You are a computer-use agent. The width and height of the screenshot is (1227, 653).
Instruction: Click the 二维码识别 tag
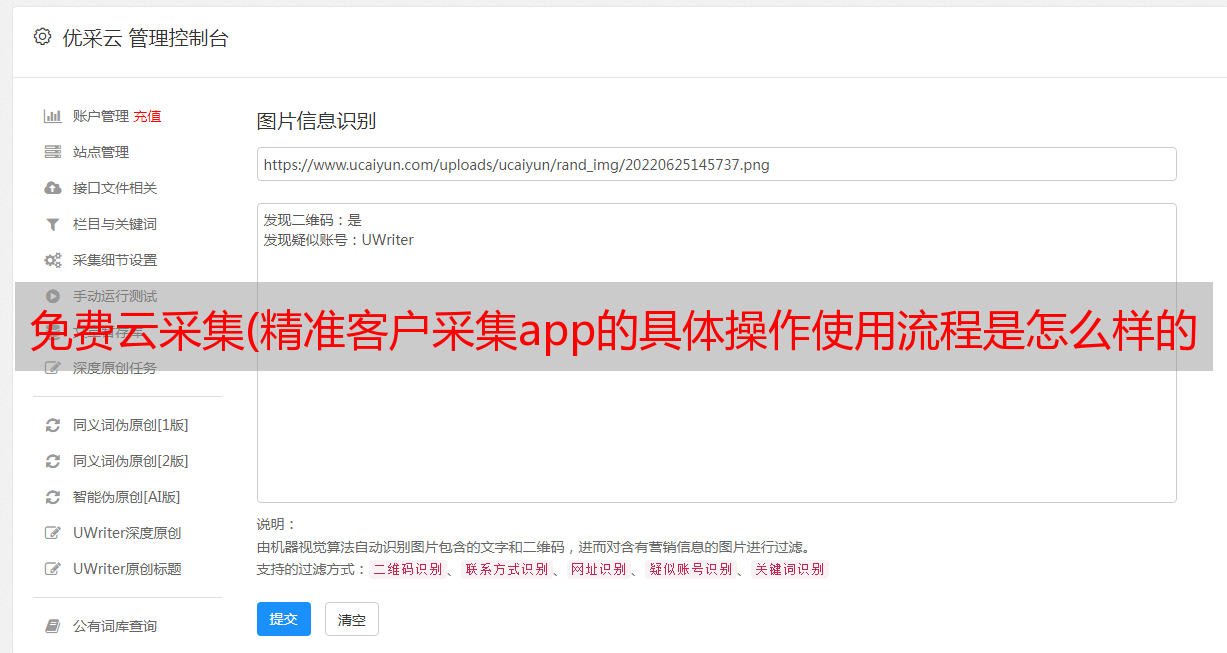pyautogui.click(x=407, y=569)
